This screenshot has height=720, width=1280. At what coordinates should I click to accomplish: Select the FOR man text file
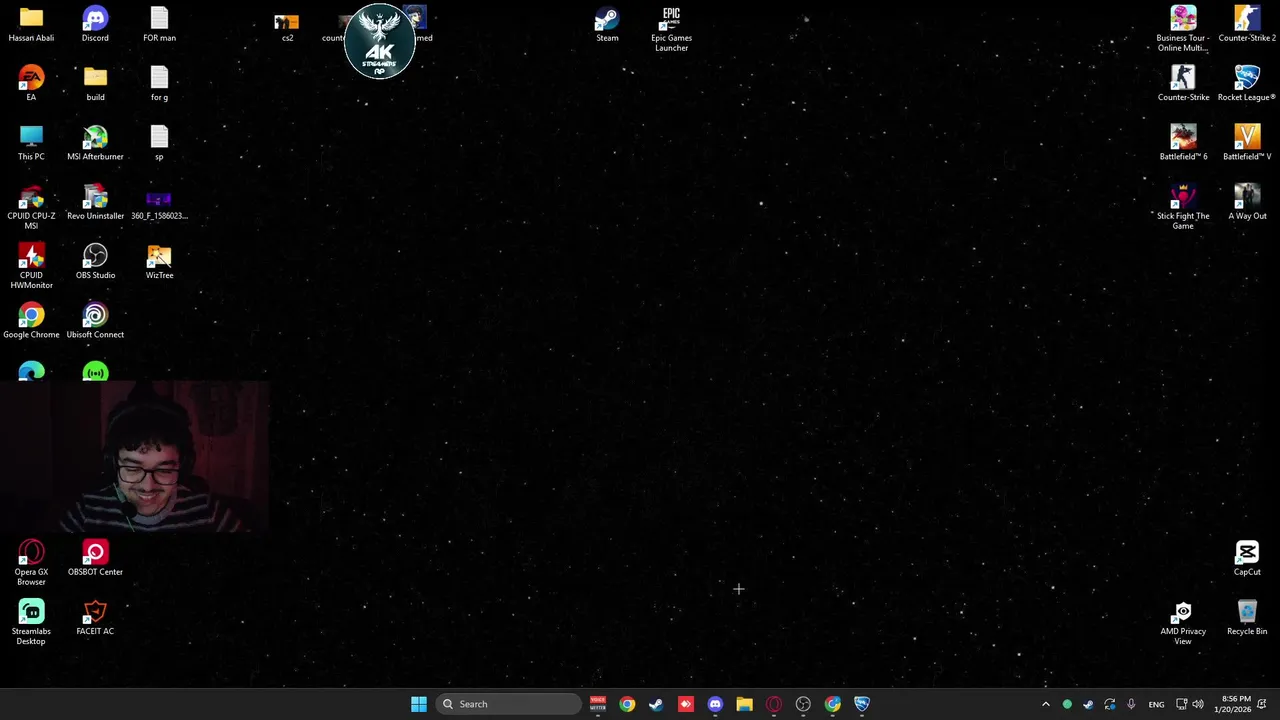[159, 25]
